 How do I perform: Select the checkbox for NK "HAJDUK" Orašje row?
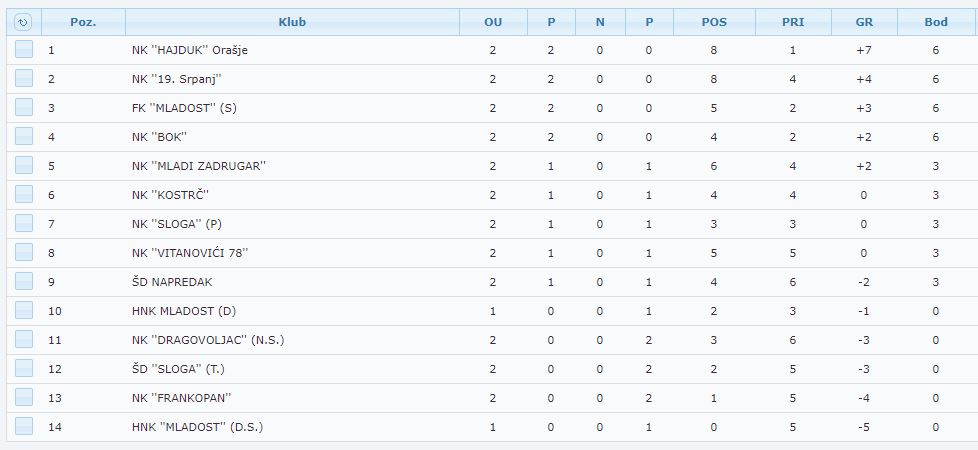click(x=24, y=49)
